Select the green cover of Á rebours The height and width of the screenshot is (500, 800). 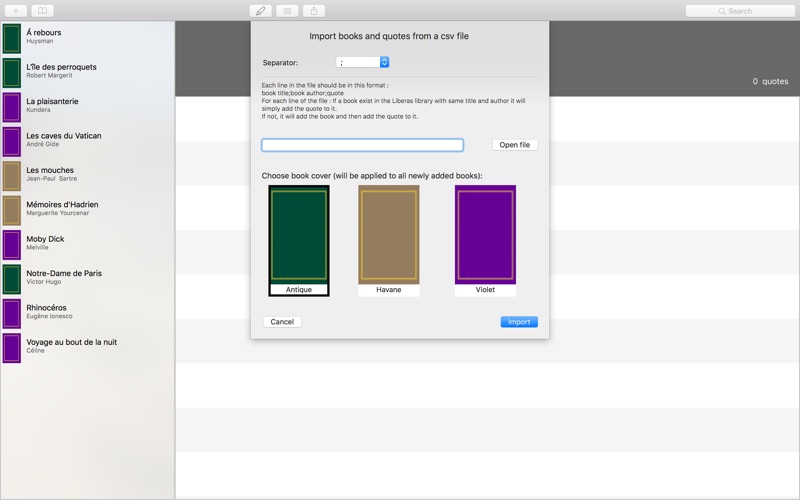[x=12, y=38]
